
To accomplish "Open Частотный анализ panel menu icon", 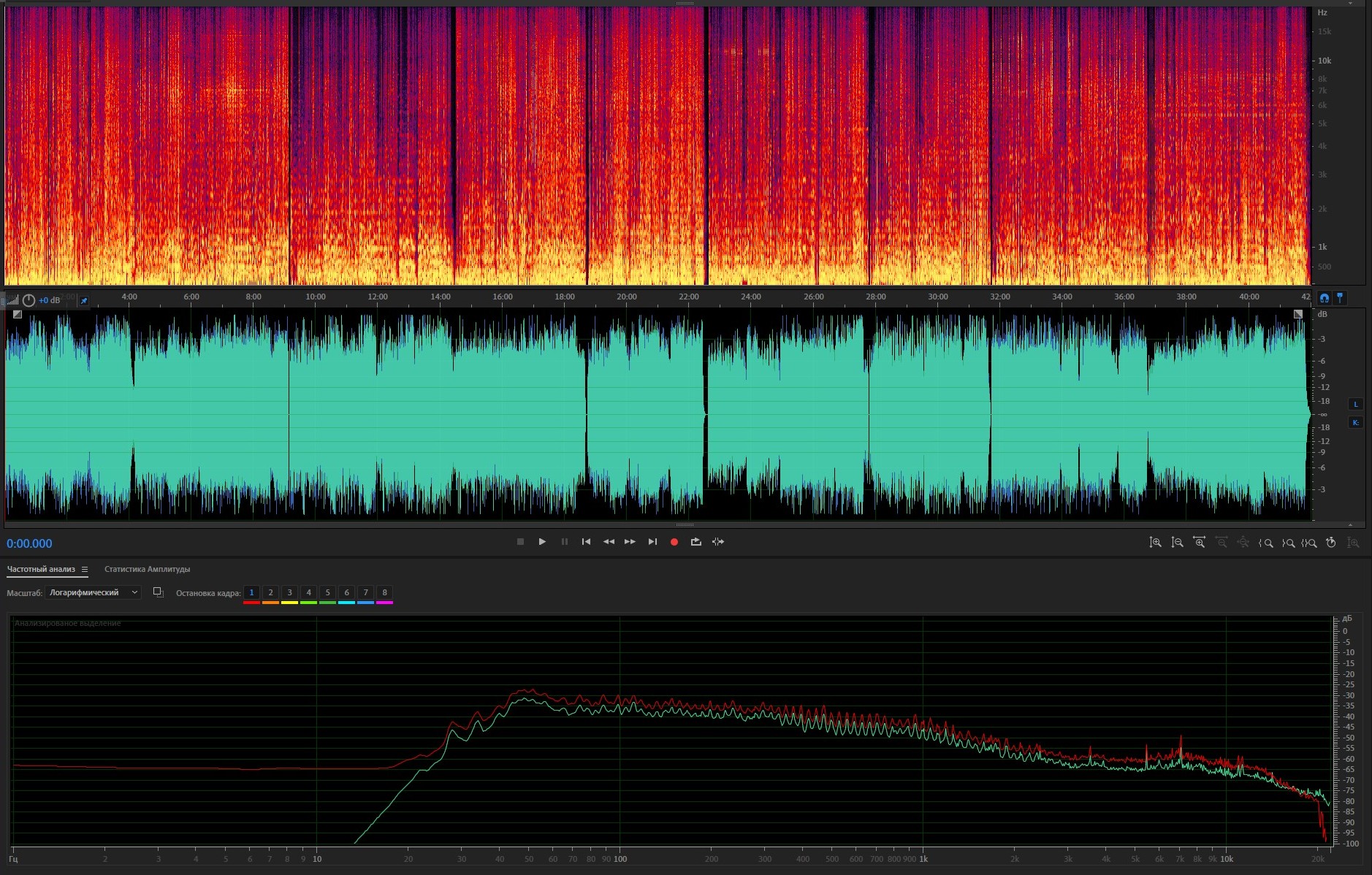I will click(x=85, y=570).
